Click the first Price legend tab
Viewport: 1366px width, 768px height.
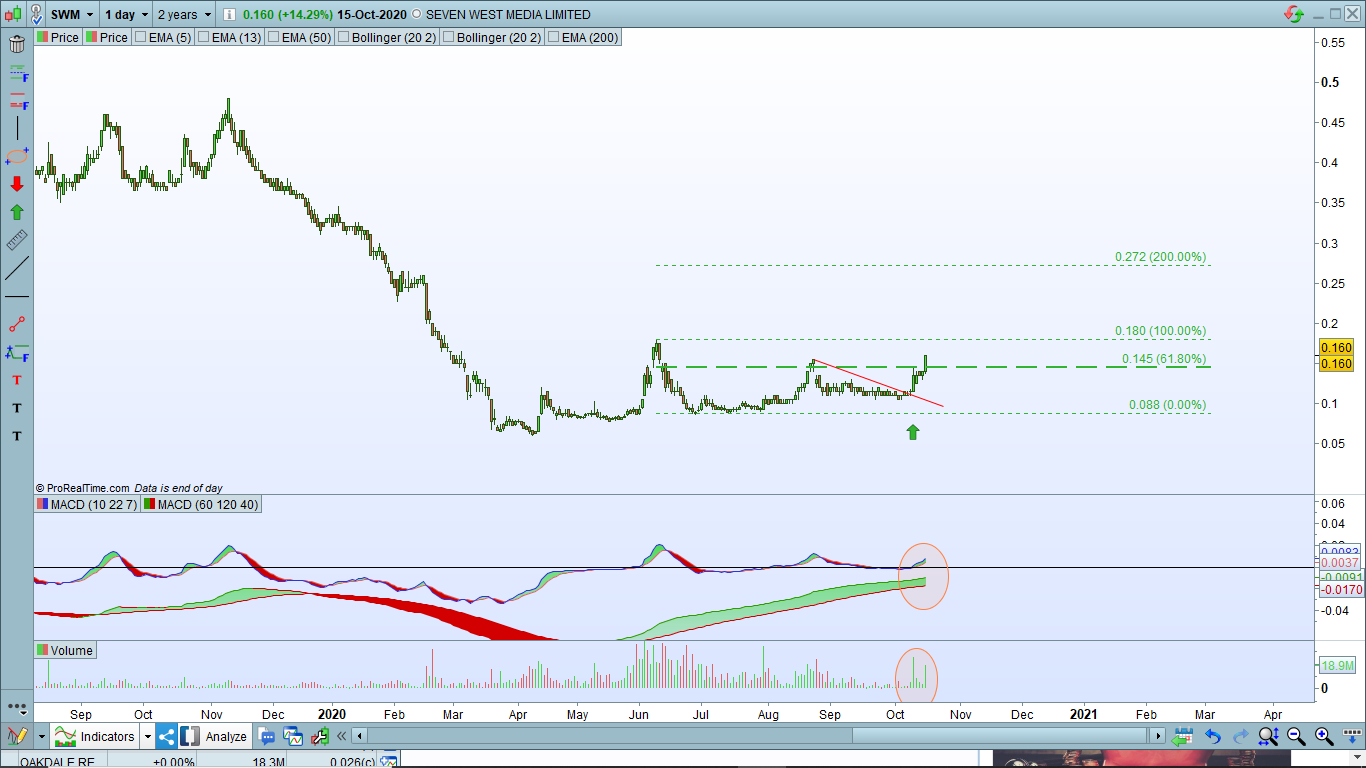pos(58,37)
